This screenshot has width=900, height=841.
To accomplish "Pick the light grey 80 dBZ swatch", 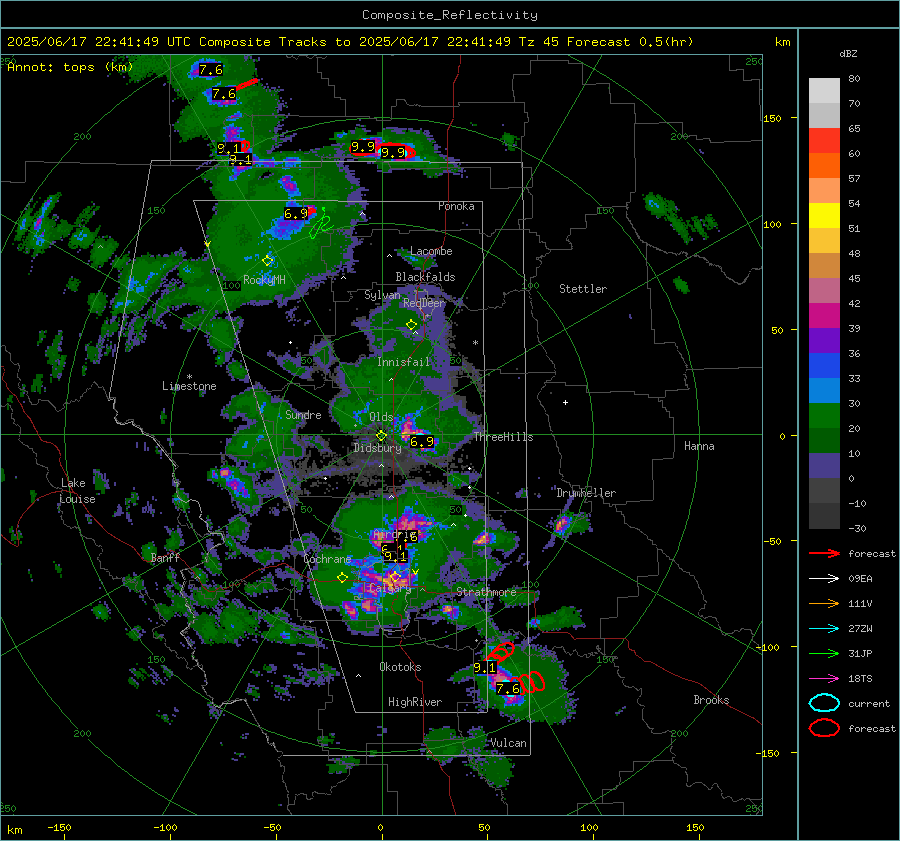I will 824,90.
